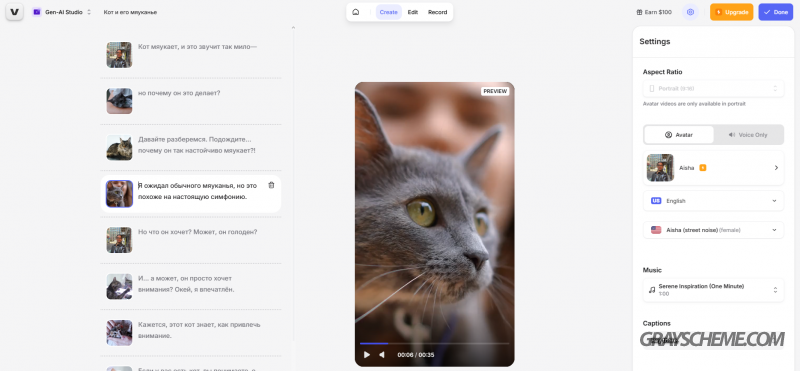Click the round settings gear icon
Image resolution: width=800 pixels, height=371 pixels.
pyautogui.click(x=690, y=12)
